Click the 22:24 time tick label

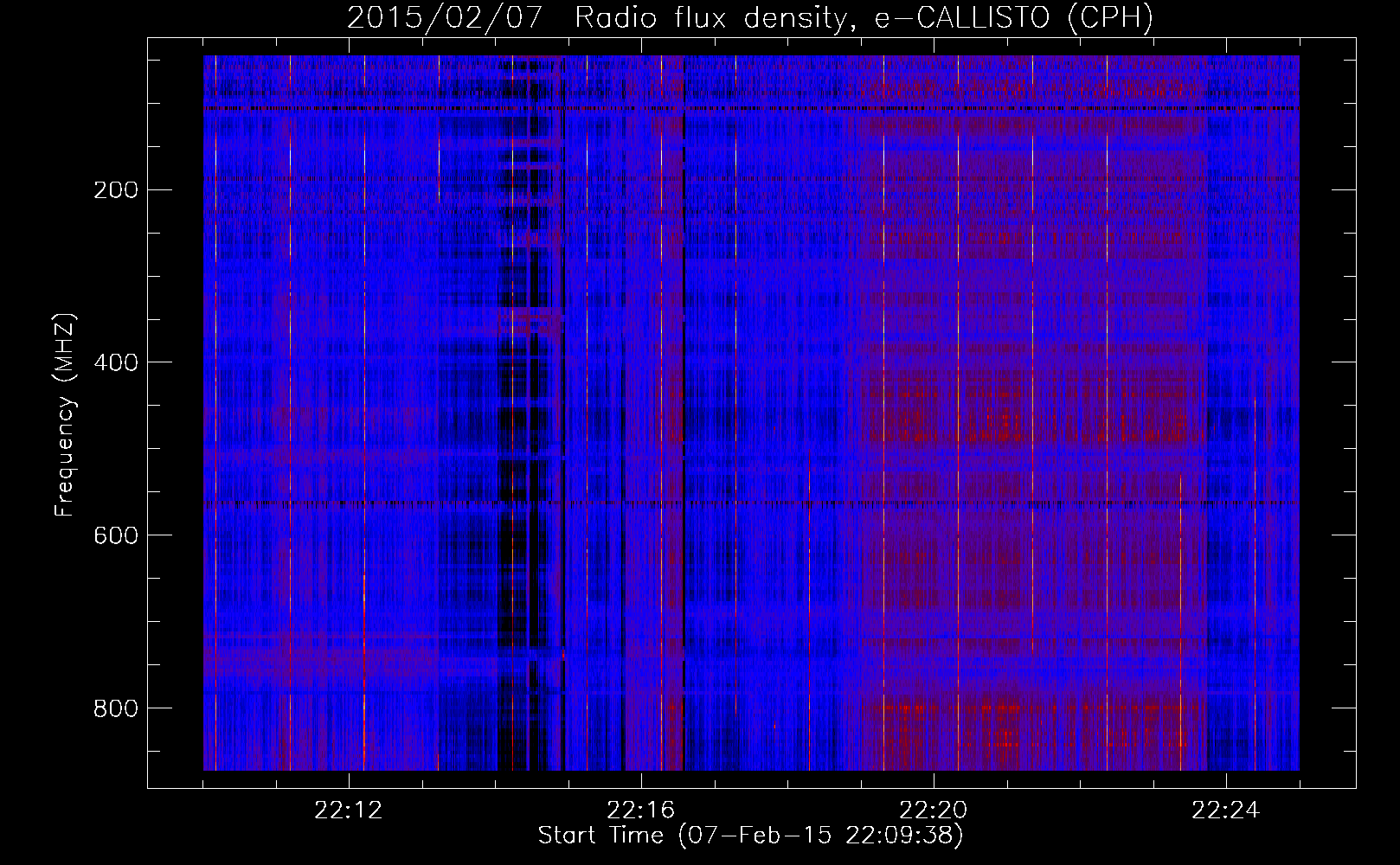click(x=1226, y=811)
